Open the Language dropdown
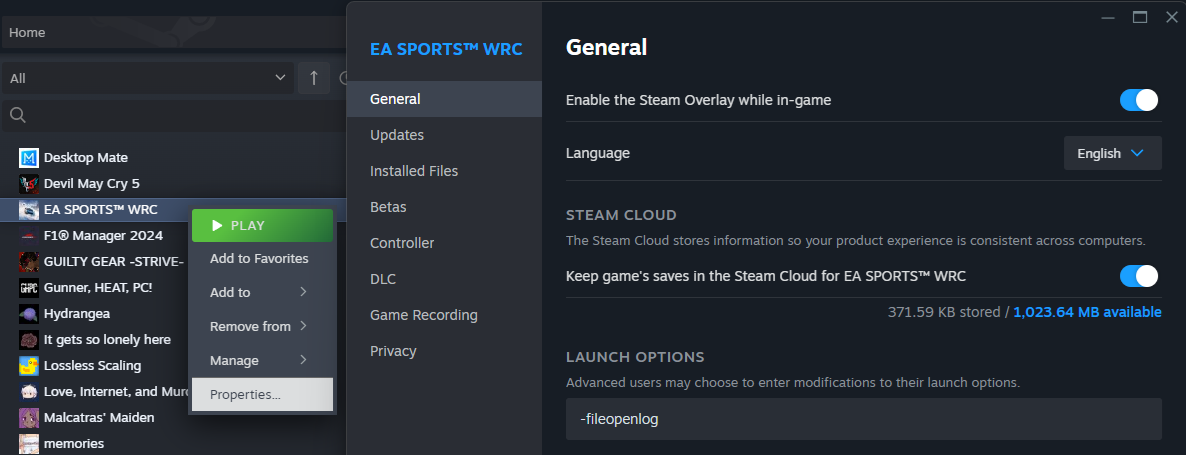Screen dimensions: 1186x455 point(1112,154)
